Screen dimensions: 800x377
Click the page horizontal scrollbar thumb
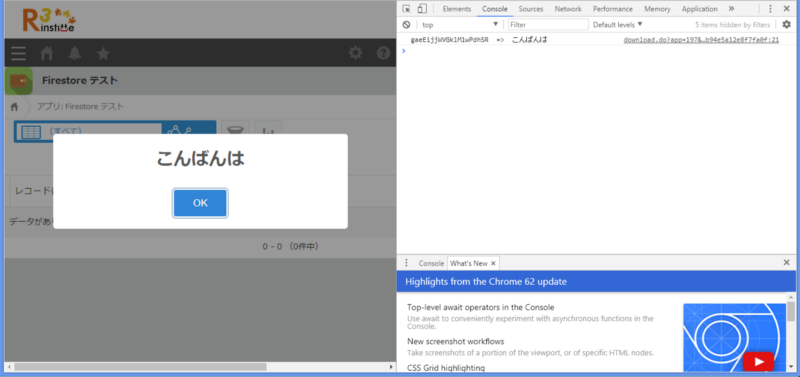[x=140, y=367]
